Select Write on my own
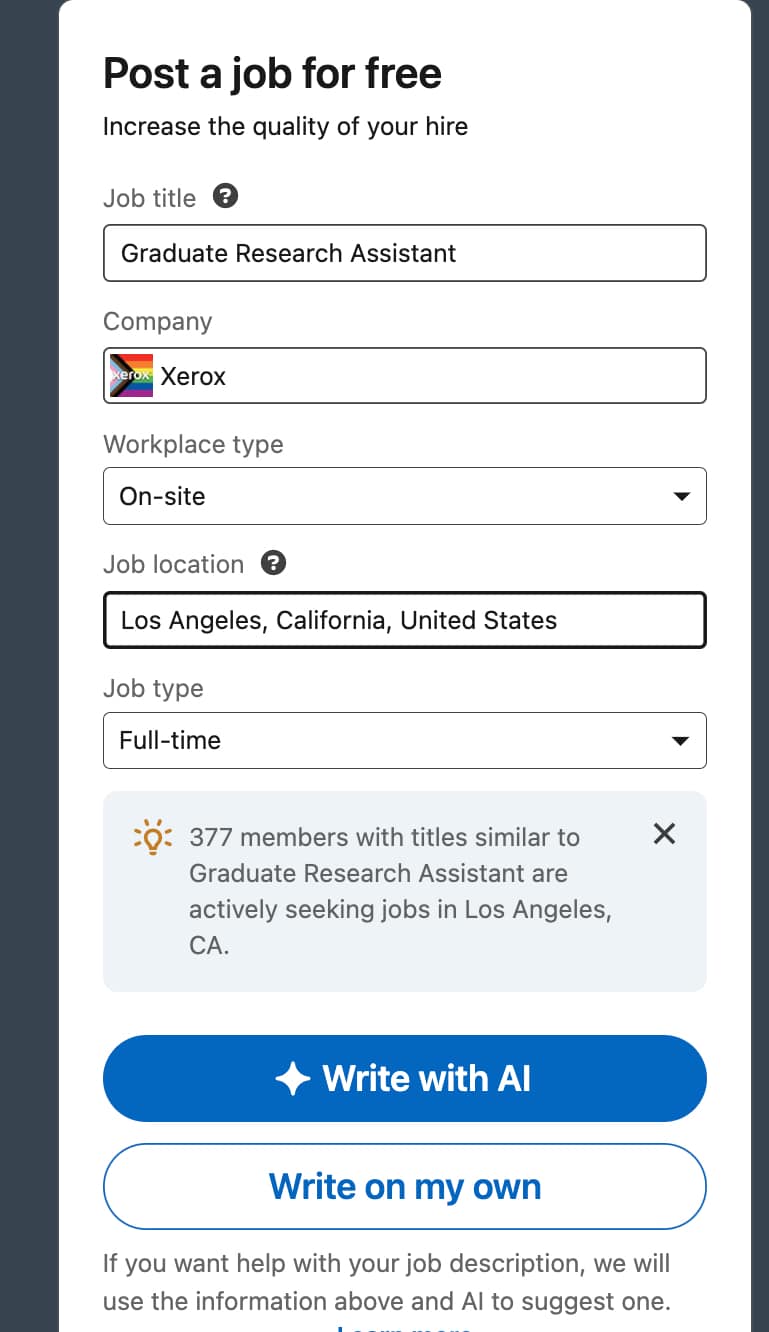 pyautogui.click(x=404, y=1186)
